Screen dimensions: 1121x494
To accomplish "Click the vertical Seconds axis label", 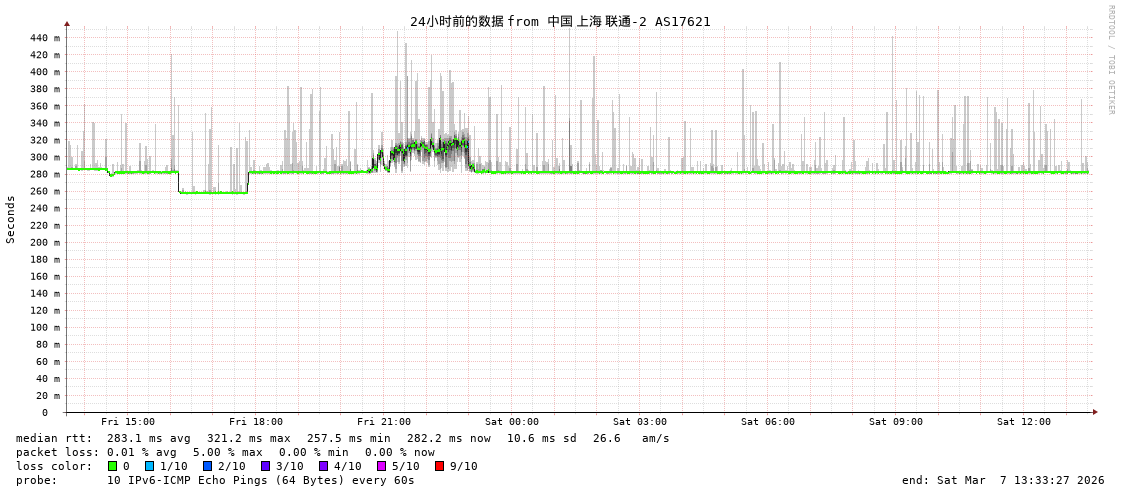I will [x=11, y=219].
